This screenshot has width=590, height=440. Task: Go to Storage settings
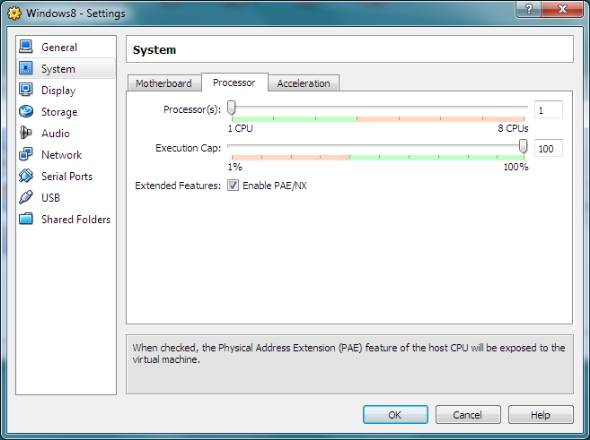(59, 112)
